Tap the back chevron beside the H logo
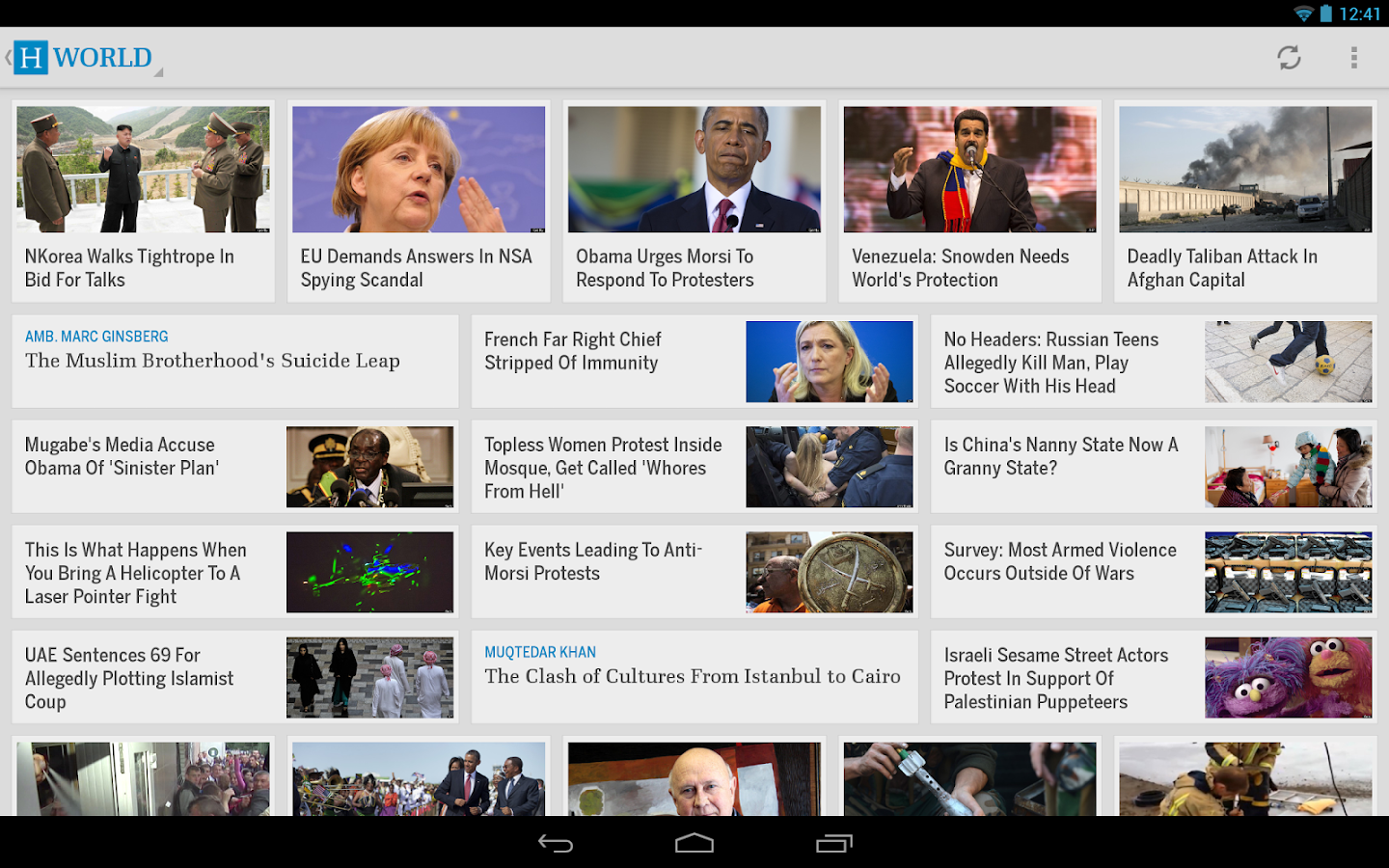The width and height of the screenshot is (1389, 868). click(x=8, y=58)
